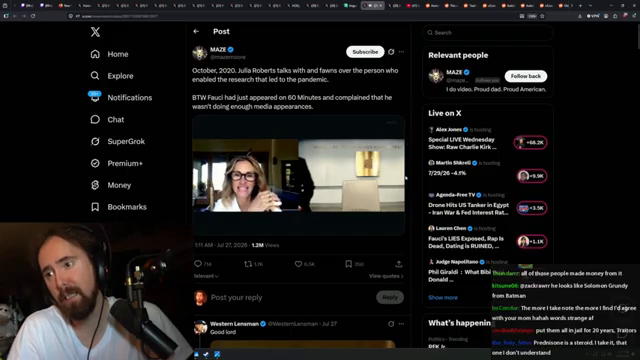Click Grok icon on MAZE post
The width and height of the screenshot is (640, 360).
[391, 52]
